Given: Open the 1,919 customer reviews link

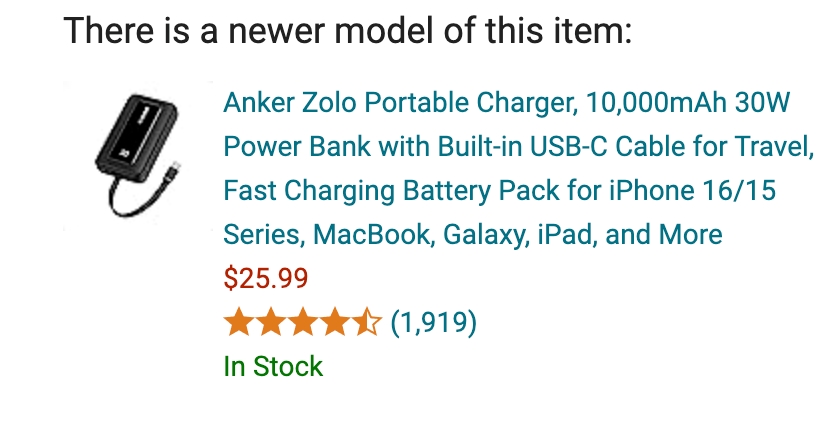Looking at the screenshot, I should (433, 322).
